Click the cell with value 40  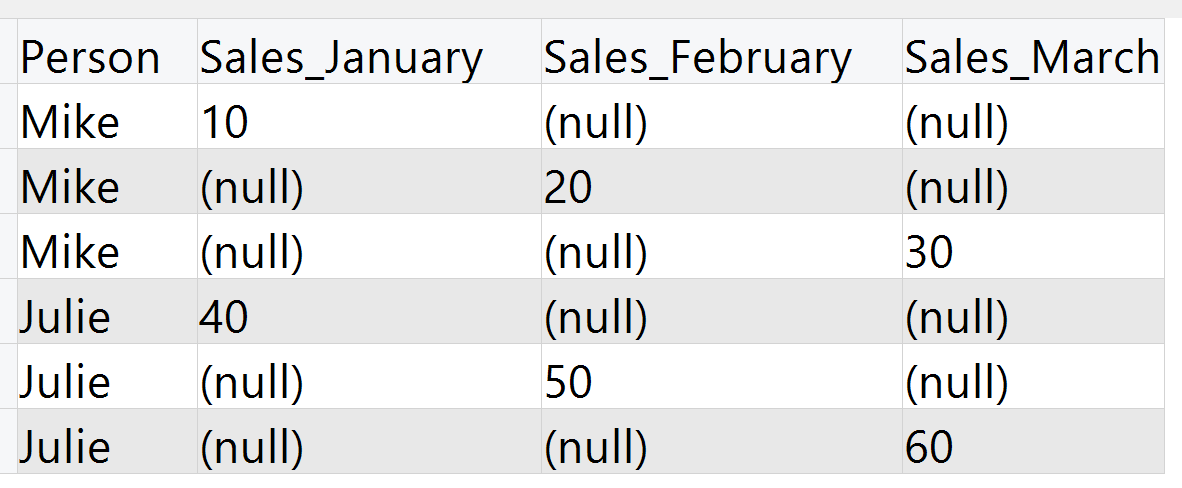point(369,311)
